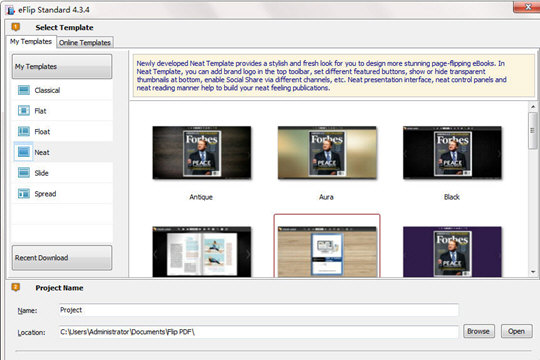Viewport: 540px width, 360px height.
Task: Select the Float template icon
Action: pyautogui.click(x=24, y=132)
